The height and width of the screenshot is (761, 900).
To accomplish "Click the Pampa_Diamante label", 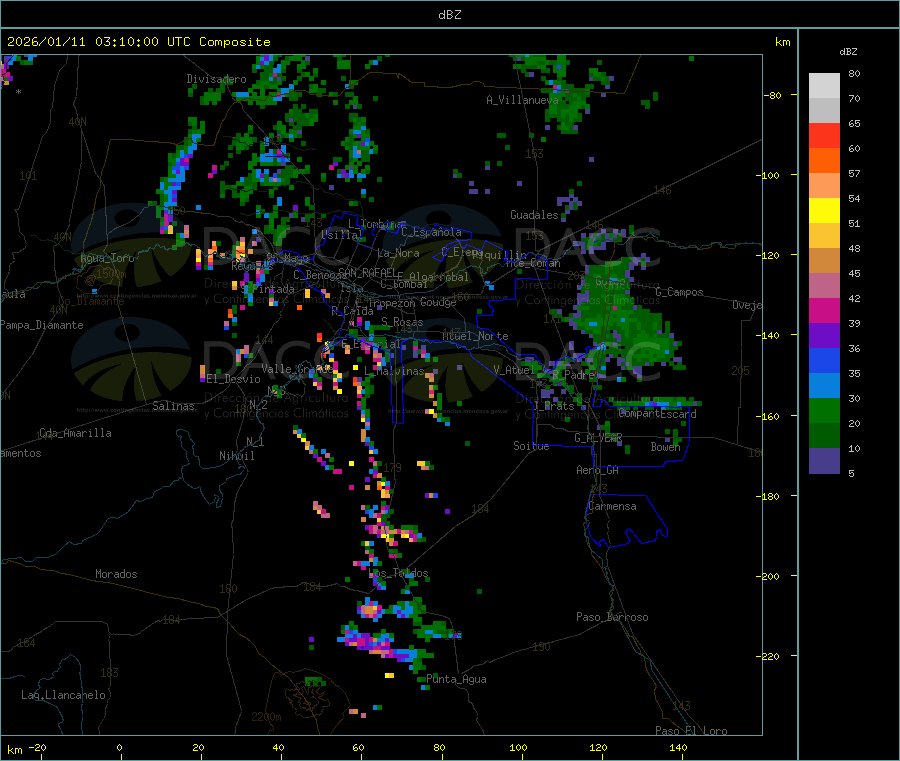I will (x=42, y=325).
